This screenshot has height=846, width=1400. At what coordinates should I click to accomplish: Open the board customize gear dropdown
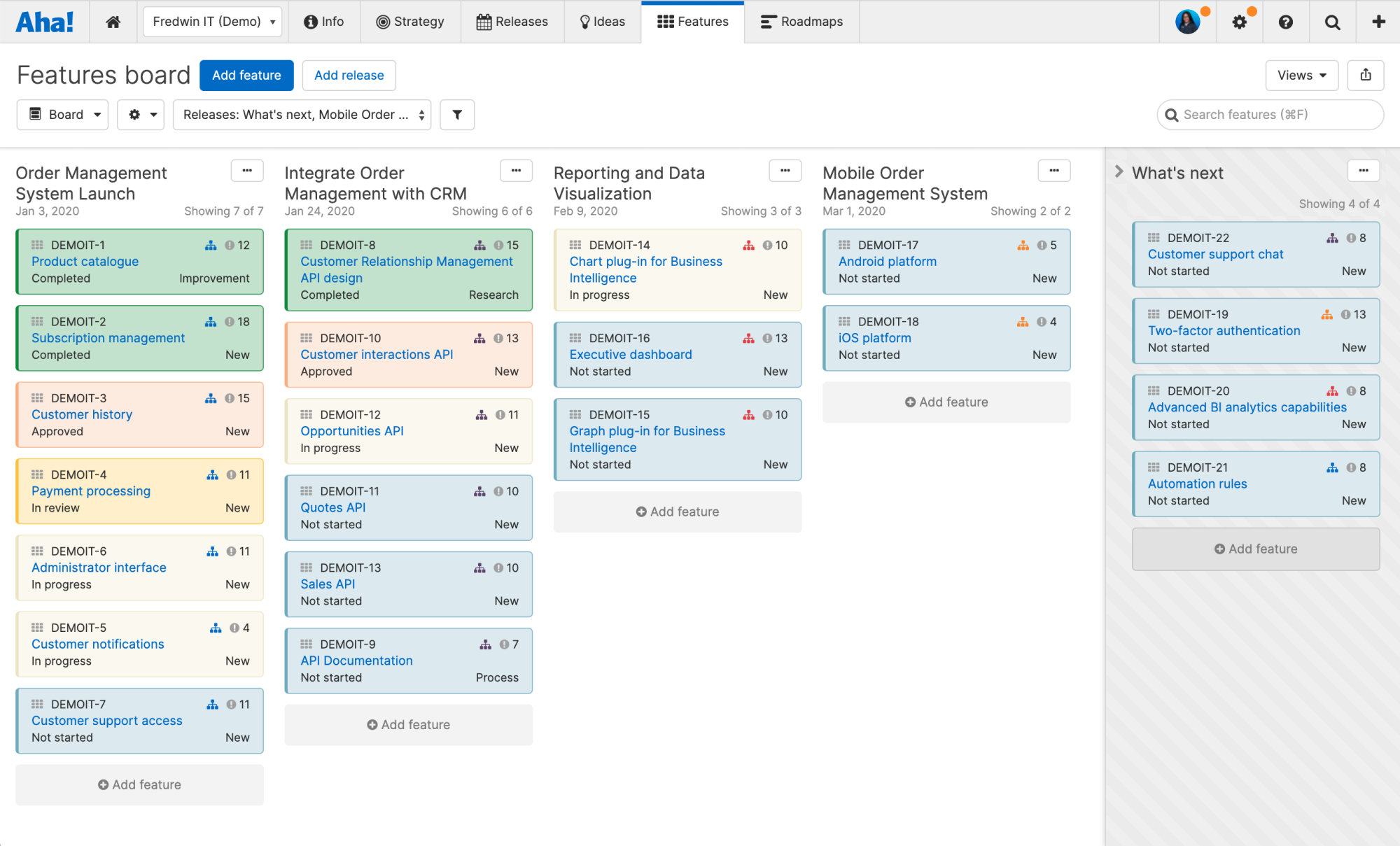pyautogui.click(x=141, y=115)
